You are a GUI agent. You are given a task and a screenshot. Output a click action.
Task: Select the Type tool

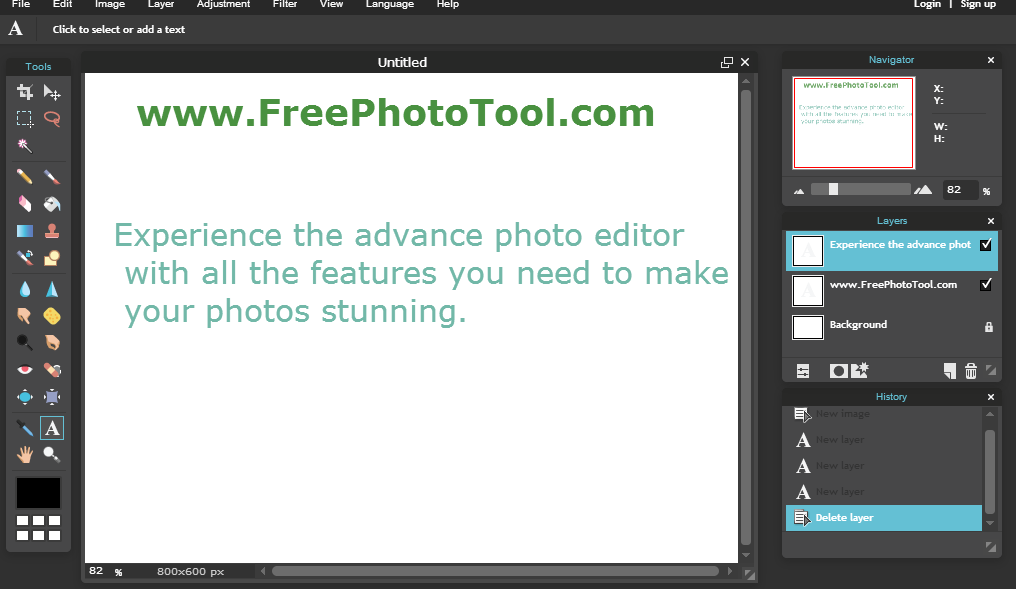point(52,427)
